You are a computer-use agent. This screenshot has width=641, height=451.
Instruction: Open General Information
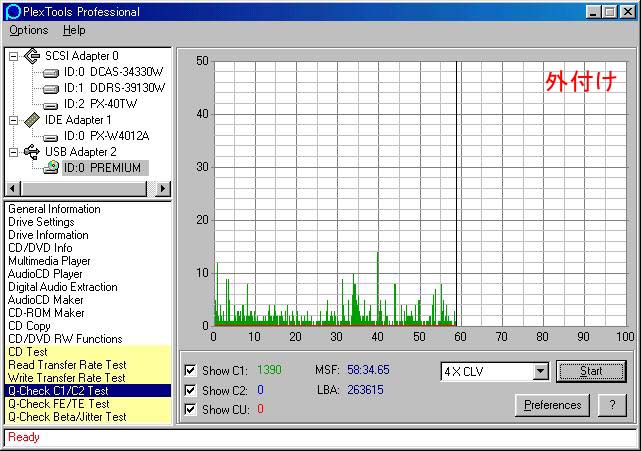[x=54, y=209]
